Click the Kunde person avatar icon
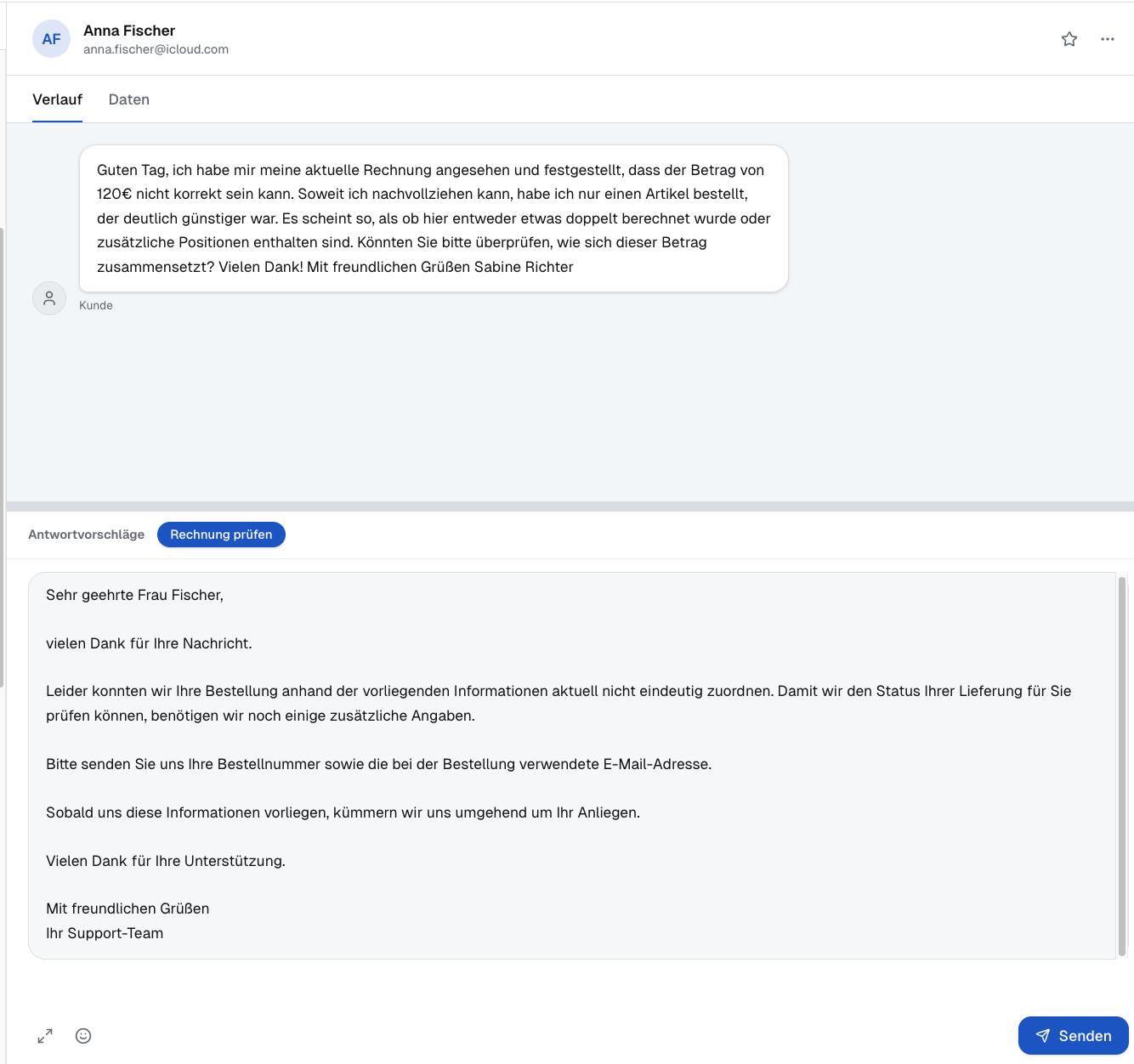Viewport: 1134px width, 1064px height. 48,297
